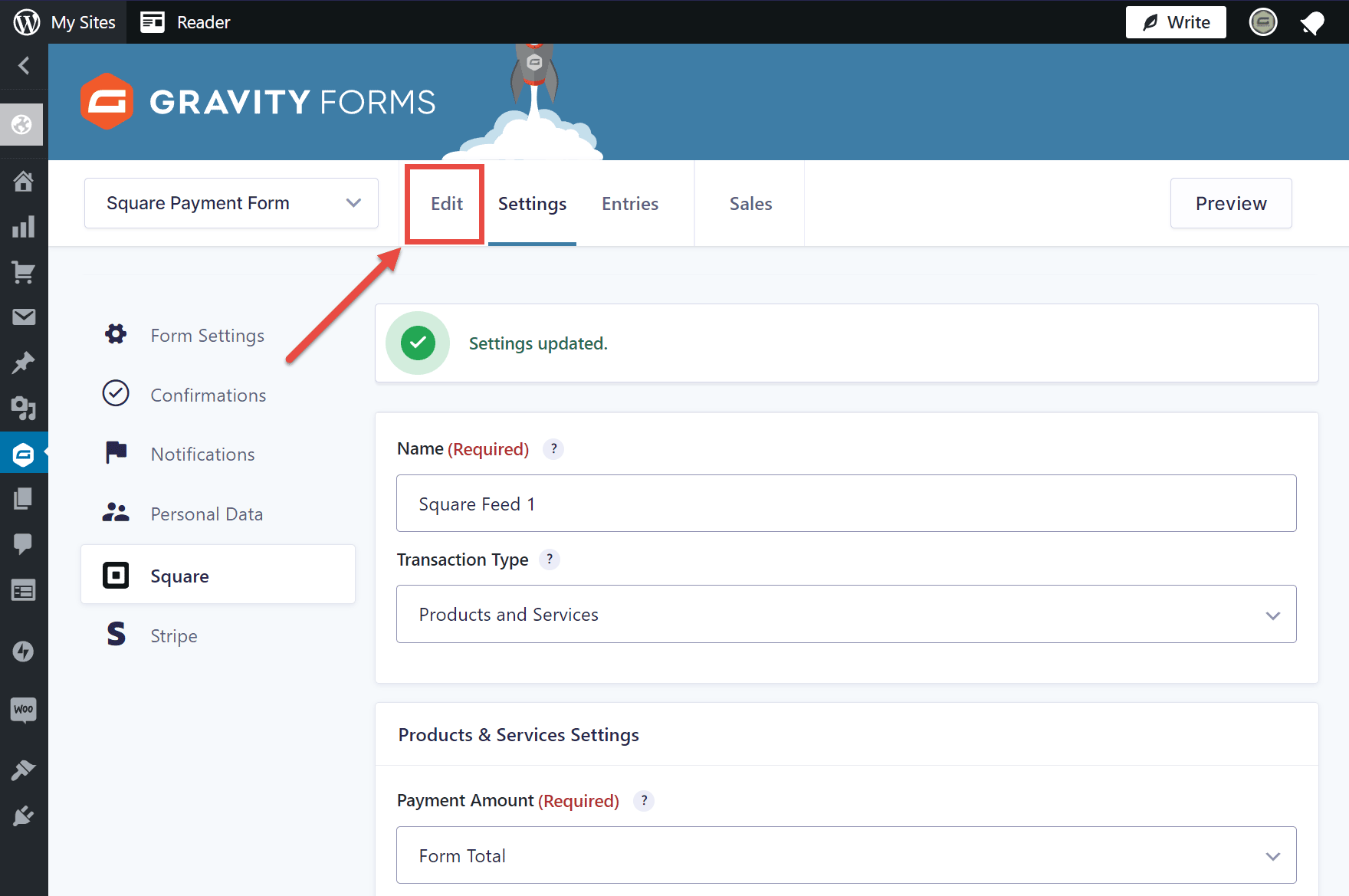The height and width of the screenshot is (896, 1349).
Task: Open the Reader icon in top bar
Action: (153, 22)
